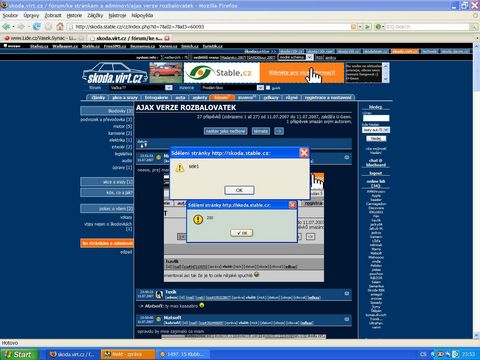Toggle the quick checkbox beside dropdowns
This screenshot has width=480, height=360.
(x=268, y=88)
